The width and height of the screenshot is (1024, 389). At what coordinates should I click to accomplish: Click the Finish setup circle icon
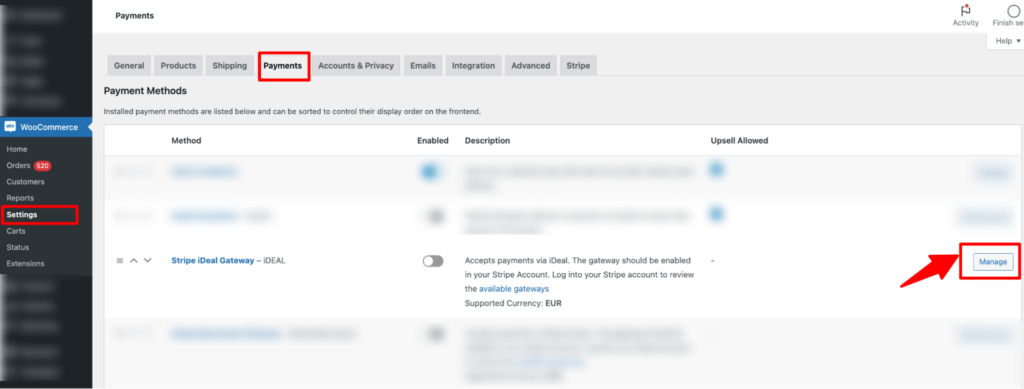point(1014,11)
